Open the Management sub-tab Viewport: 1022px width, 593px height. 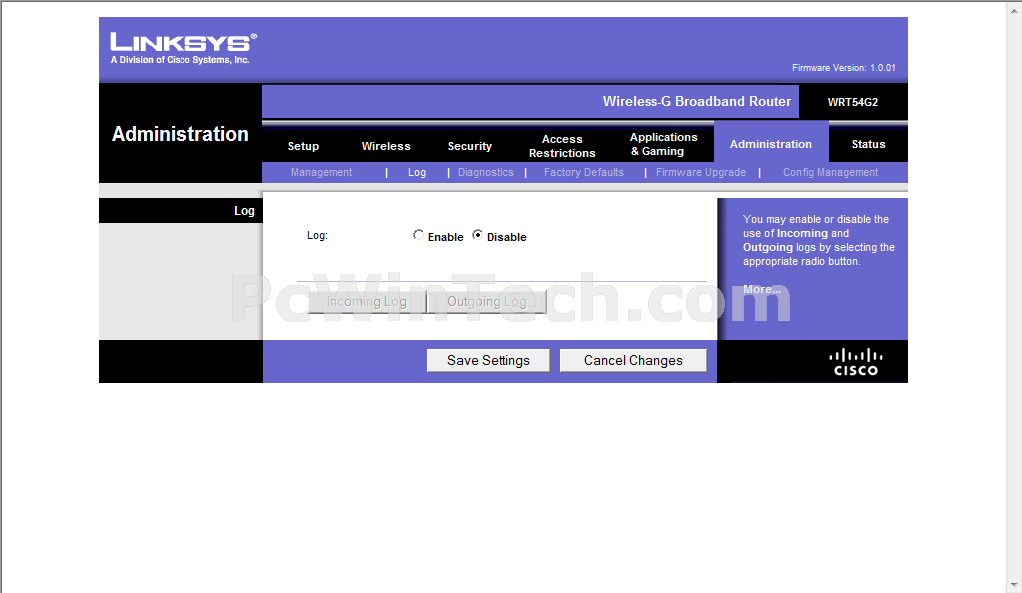pos(321,172)
